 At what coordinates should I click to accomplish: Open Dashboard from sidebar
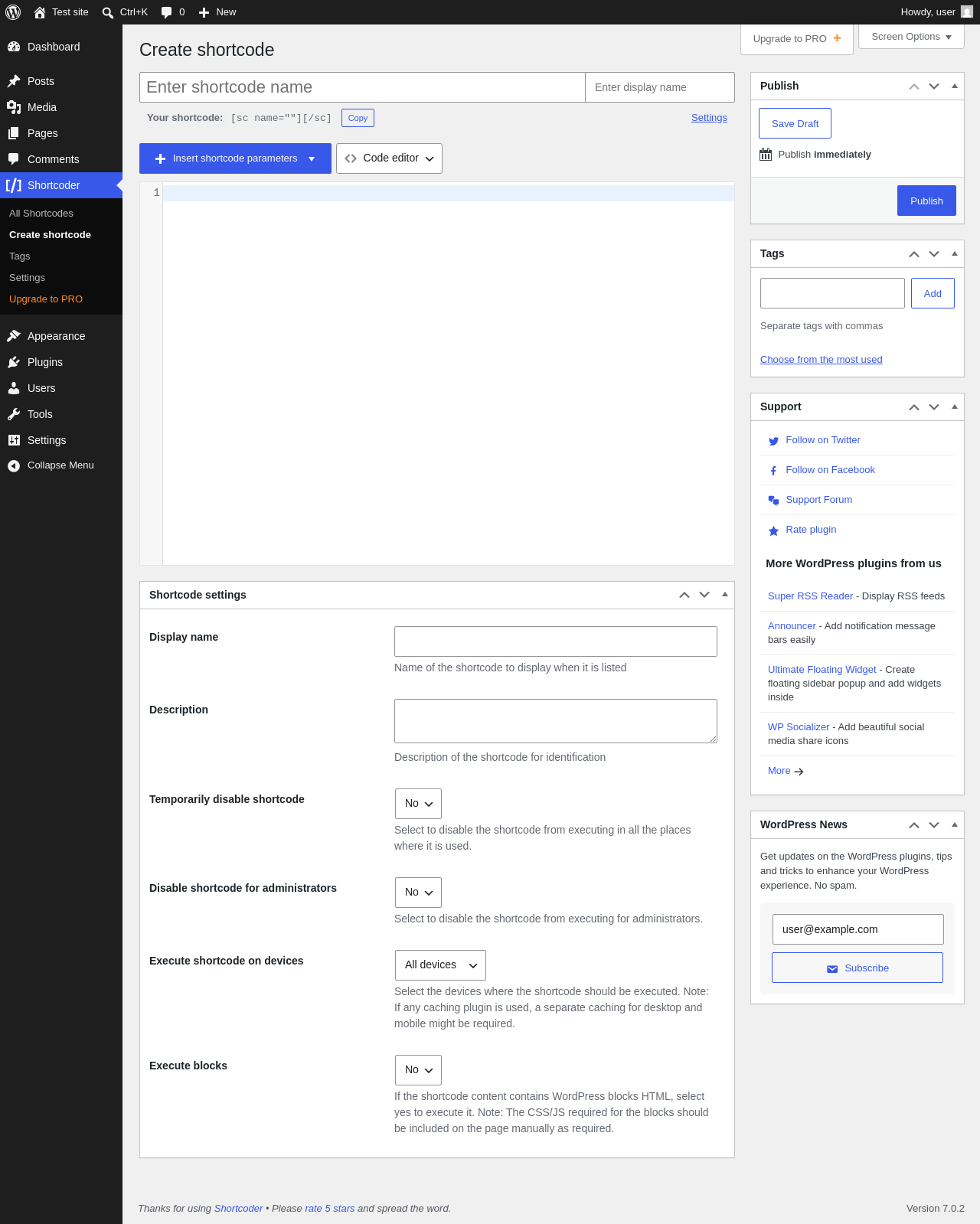click(x=61, y=47)
